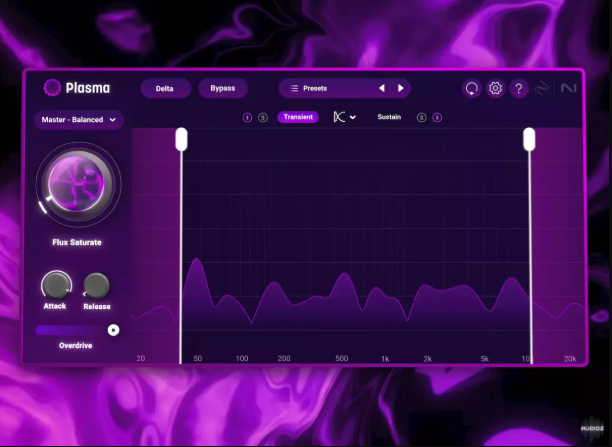
Task: Click the 500 frequency label
Action: pyautogui.click(x=342, y=358)
